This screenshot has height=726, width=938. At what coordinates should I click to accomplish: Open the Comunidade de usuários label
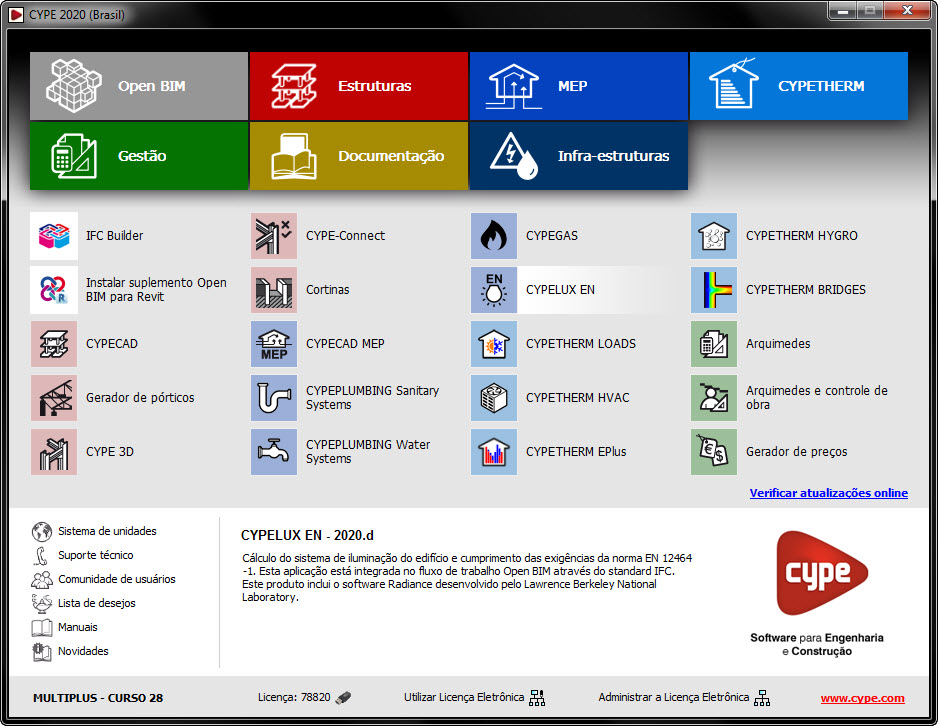117,579
